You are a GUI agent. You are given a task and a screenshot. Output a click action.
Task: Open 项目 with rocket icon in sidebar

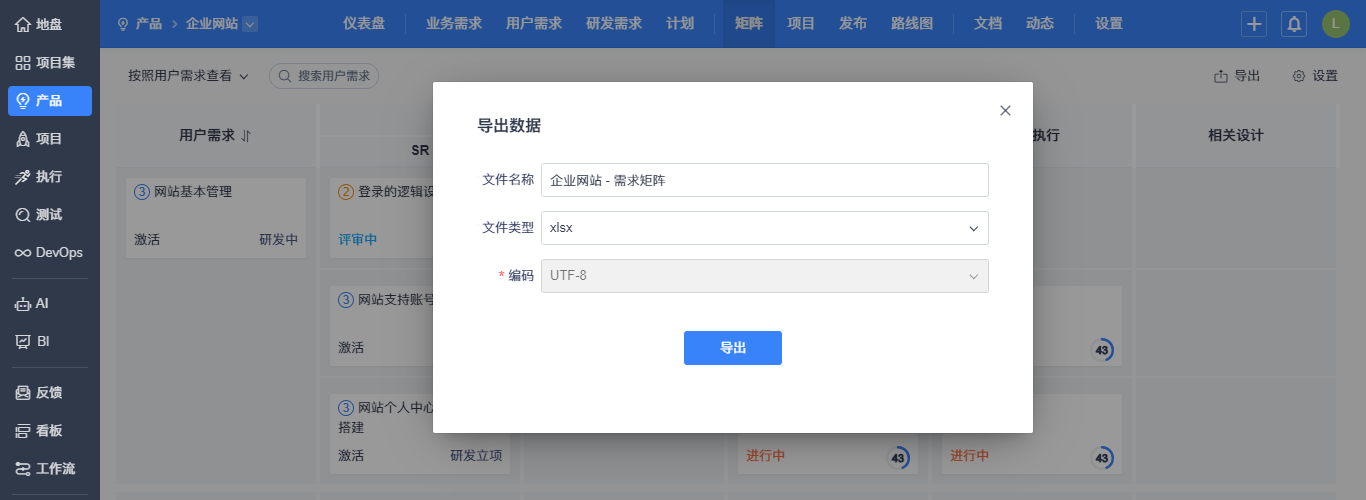[49, 139]
